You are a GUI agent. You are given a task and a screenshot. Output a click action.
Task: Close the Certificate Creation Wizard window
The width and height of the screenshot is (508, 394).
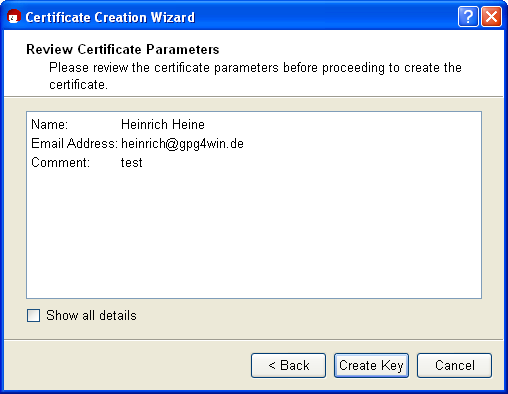(491, 16)
